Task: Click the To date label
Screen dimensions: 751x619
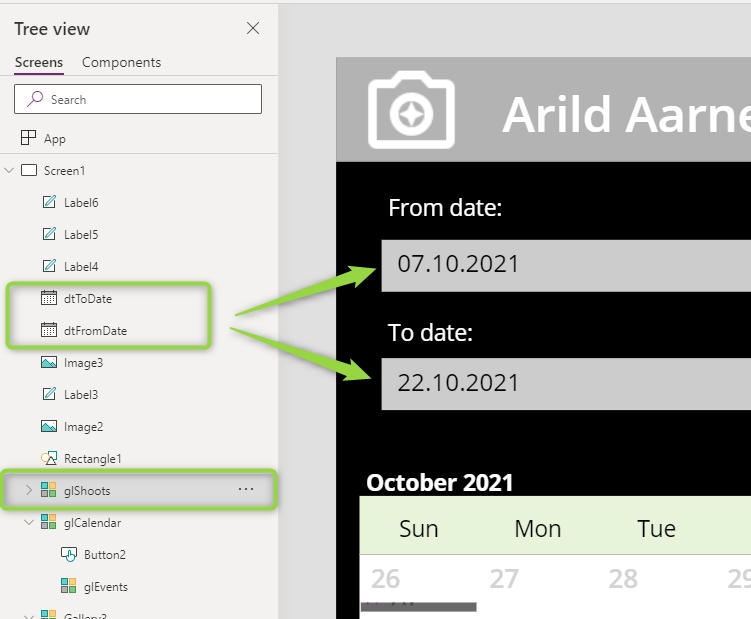Action: coord(430,332)
